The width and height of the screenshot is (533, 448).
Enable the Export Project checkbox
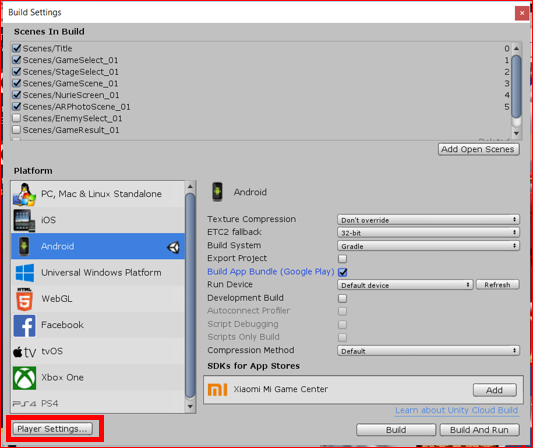pyautogui.click(x=343, y=259)
